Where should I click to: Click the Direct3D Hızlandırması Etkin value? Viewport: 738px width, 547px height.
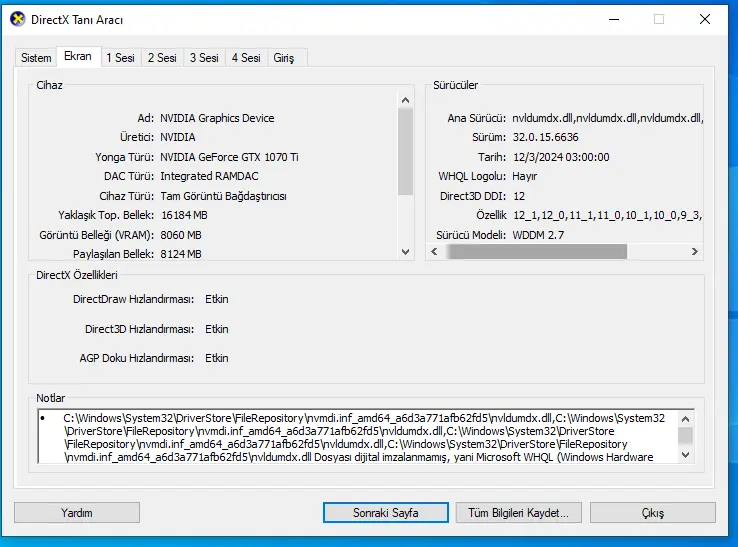tap(217, 329)
